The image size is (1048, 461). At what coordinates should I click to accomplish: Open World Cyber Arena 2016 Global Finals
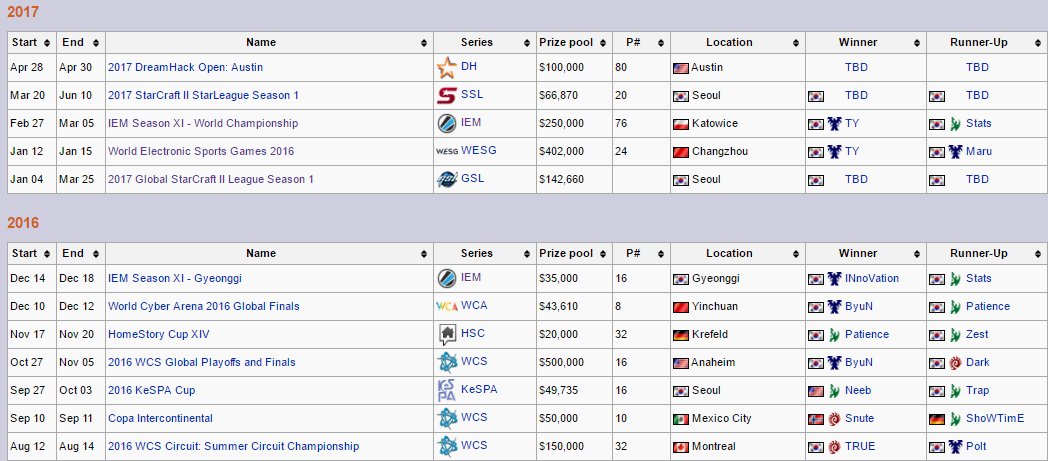tap(204, 307)
